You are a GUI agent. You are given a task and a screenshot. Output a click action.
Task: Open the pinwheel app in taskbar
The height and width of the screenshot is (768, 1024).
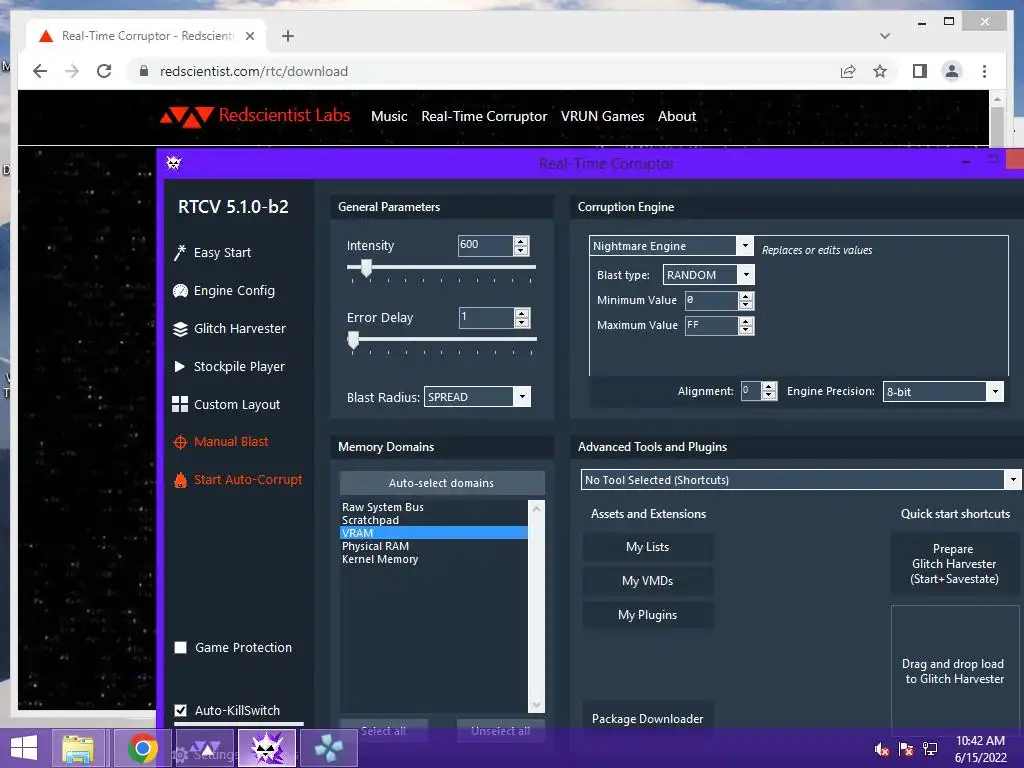[x=328, y=748]
